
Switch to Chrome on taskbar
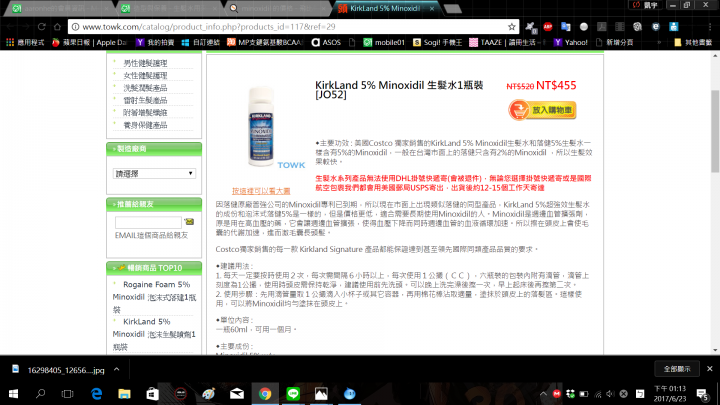(265, 394)
